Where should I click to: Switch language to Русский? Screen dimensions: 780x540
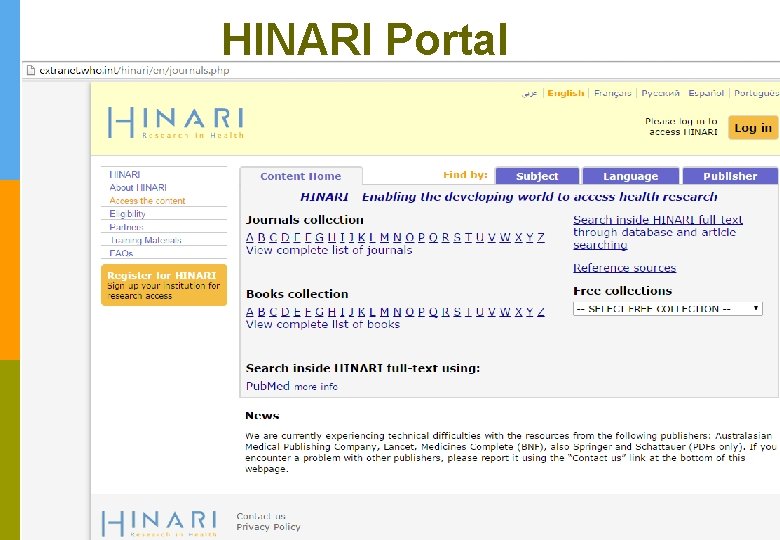(x=661, y=93)
